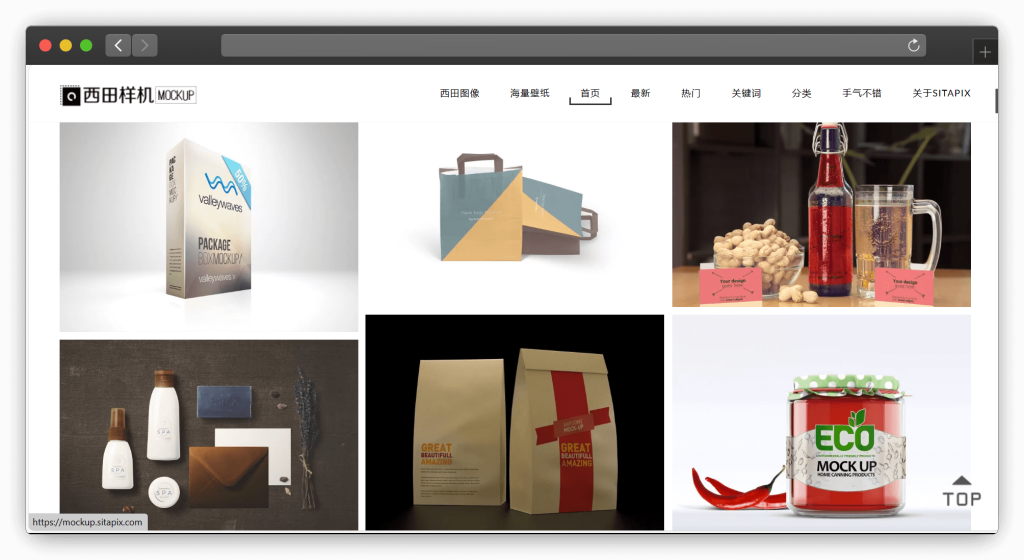The height and width of the screenshot is (560, 1024).
Task: Click the browser forward arrow button
Action: tap(145, 45)
